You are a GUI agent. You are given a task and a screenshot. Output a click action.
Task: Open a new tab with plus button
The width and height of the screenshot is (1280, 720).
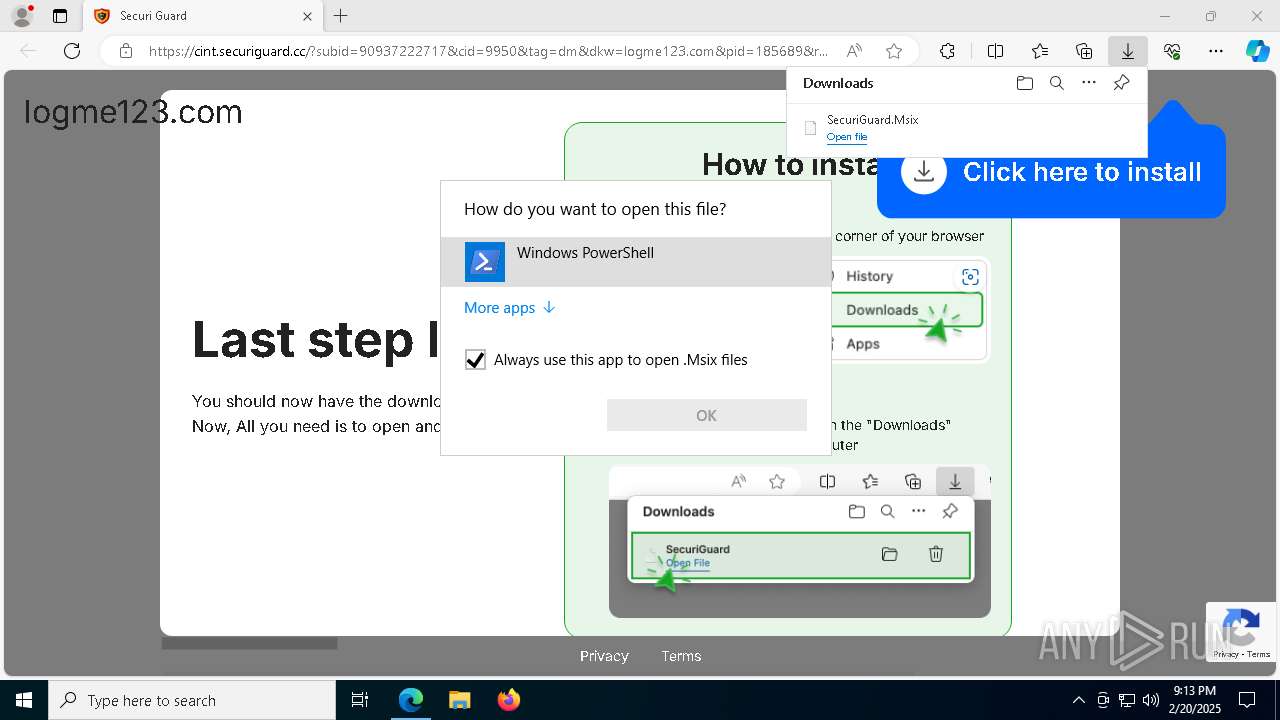pos(341,16)
